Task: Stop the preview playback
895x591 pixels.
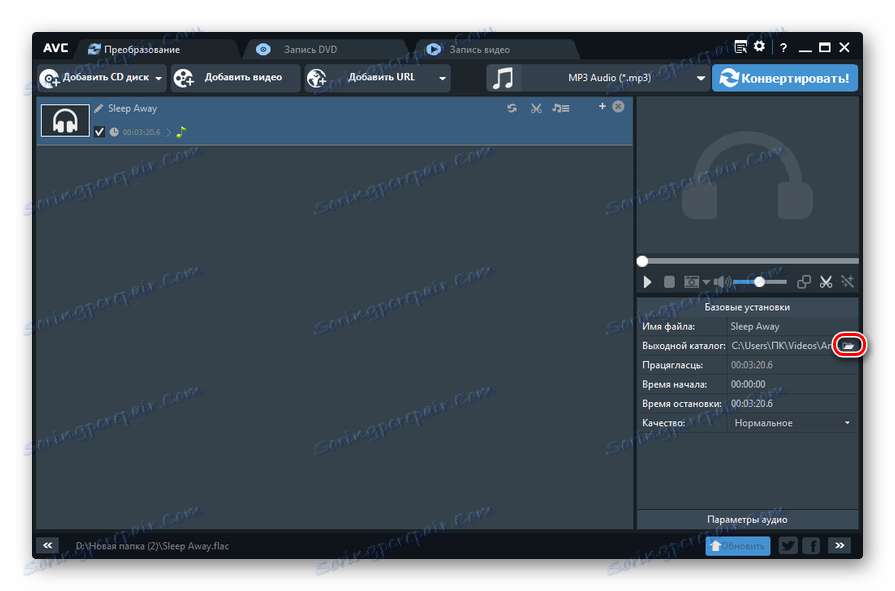Action: (670, 282)
